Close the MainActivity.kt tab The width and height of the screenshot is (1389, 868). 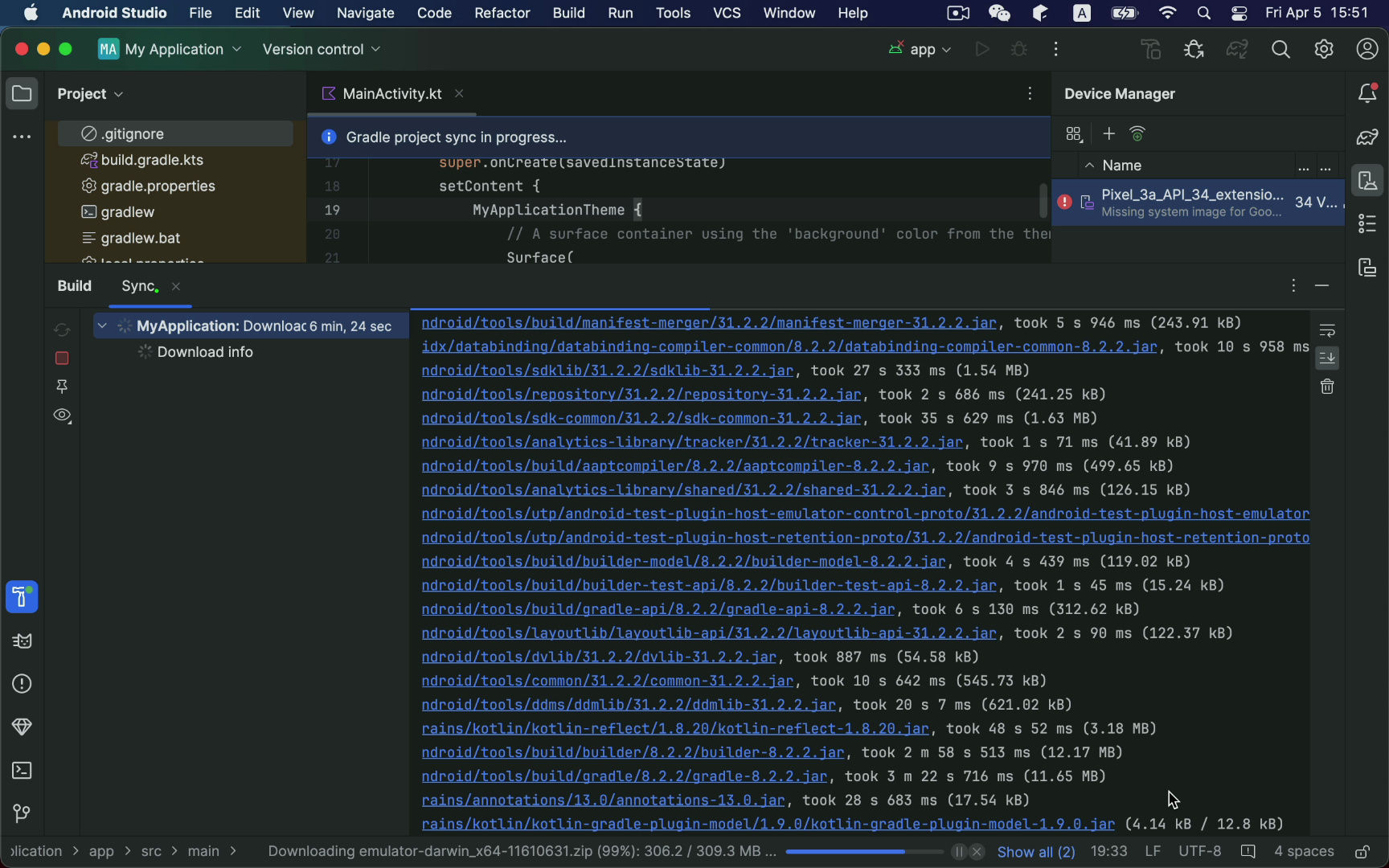pyautogui.click(x=459, y=94)
